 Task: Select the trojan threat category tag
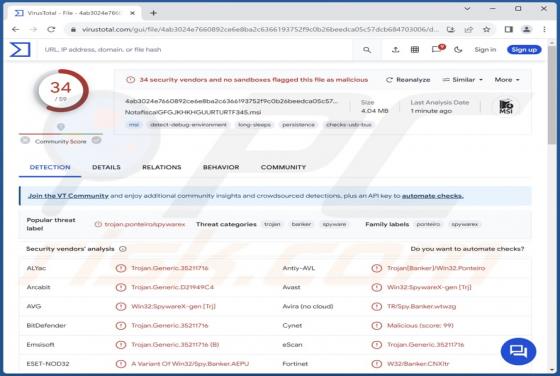pyautogui.click(x=272, y=224)
